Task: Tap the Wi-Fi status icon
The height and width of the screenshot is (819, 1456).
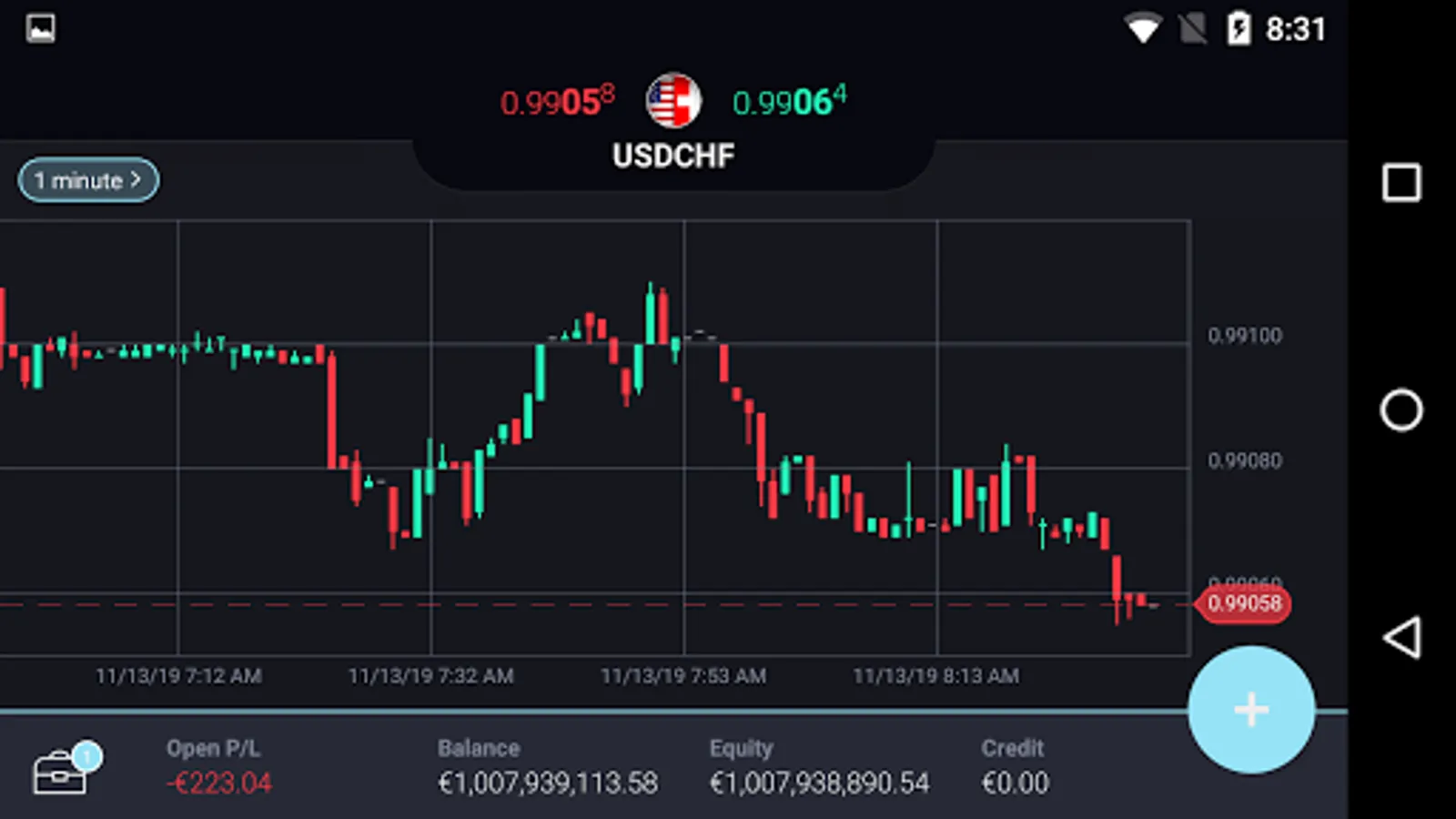Action: (1142, 28)
